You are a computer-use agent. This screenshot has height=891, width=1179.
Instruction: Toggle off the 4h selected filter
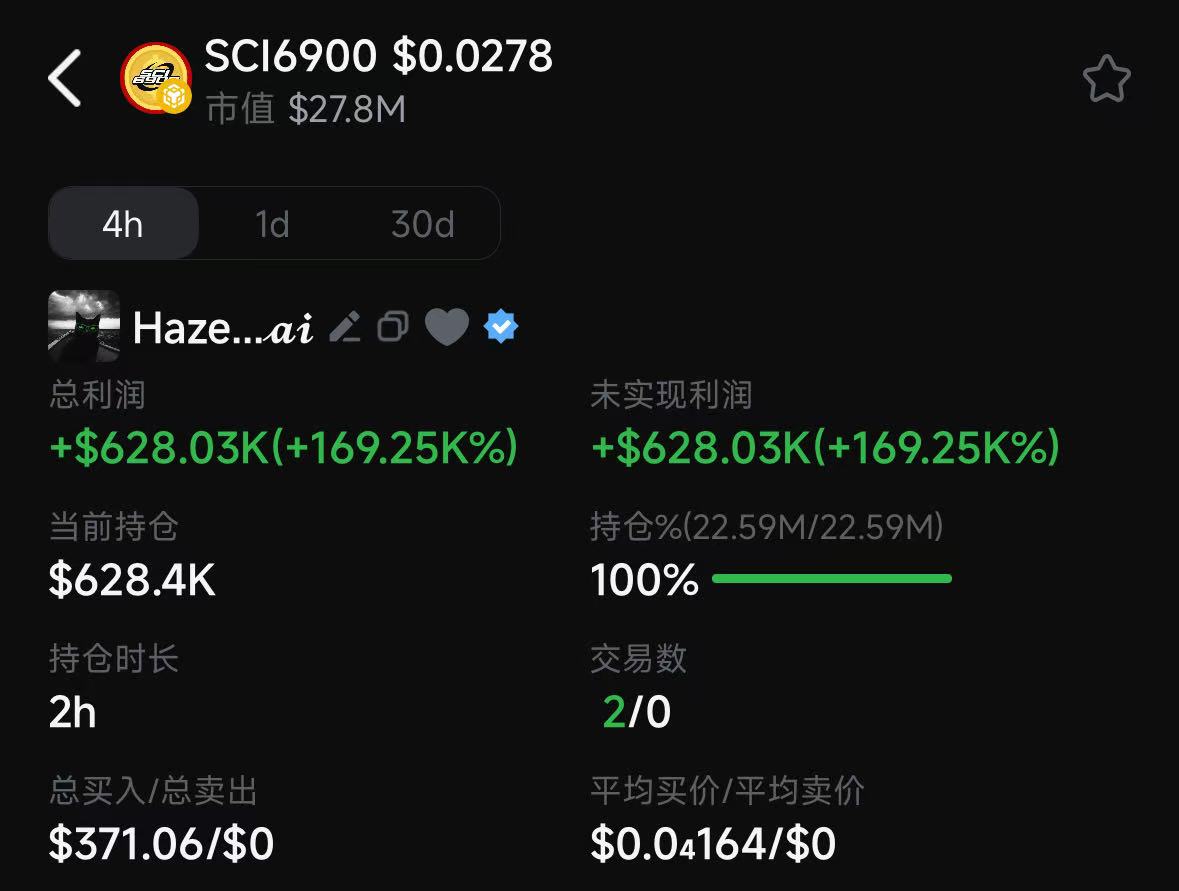click(x=123, y=223)
